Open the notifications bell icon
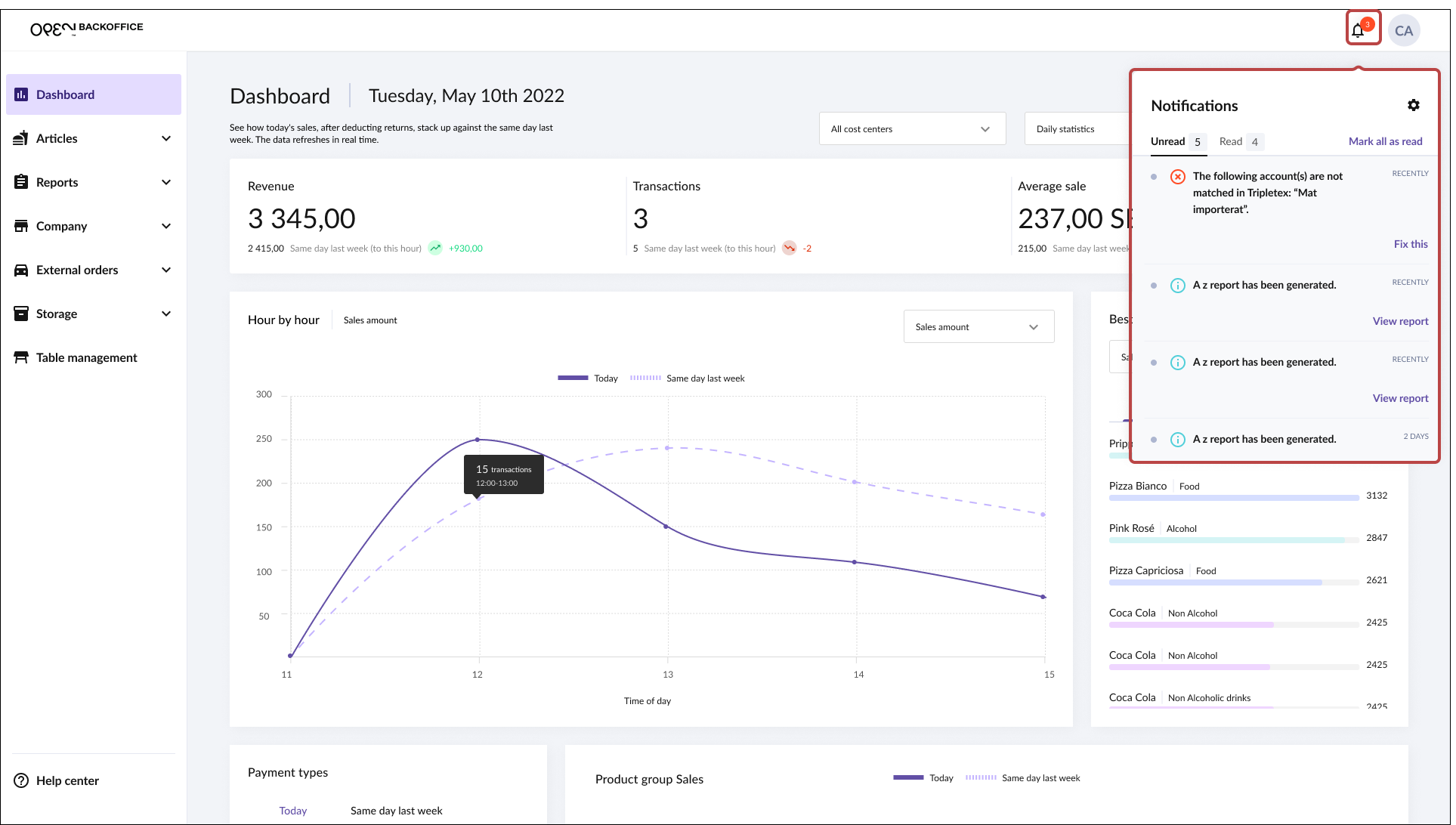Screen dimensions: 1456x825 click(x=1359, y=30)
